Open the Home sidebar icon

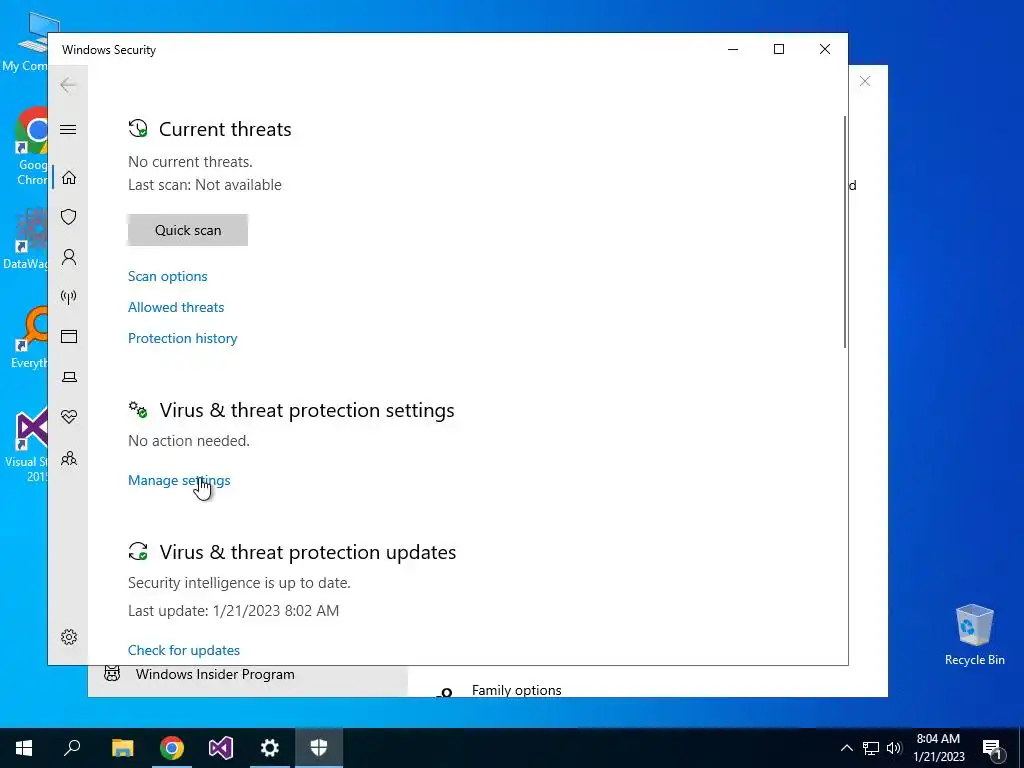(x=69, y=178)
